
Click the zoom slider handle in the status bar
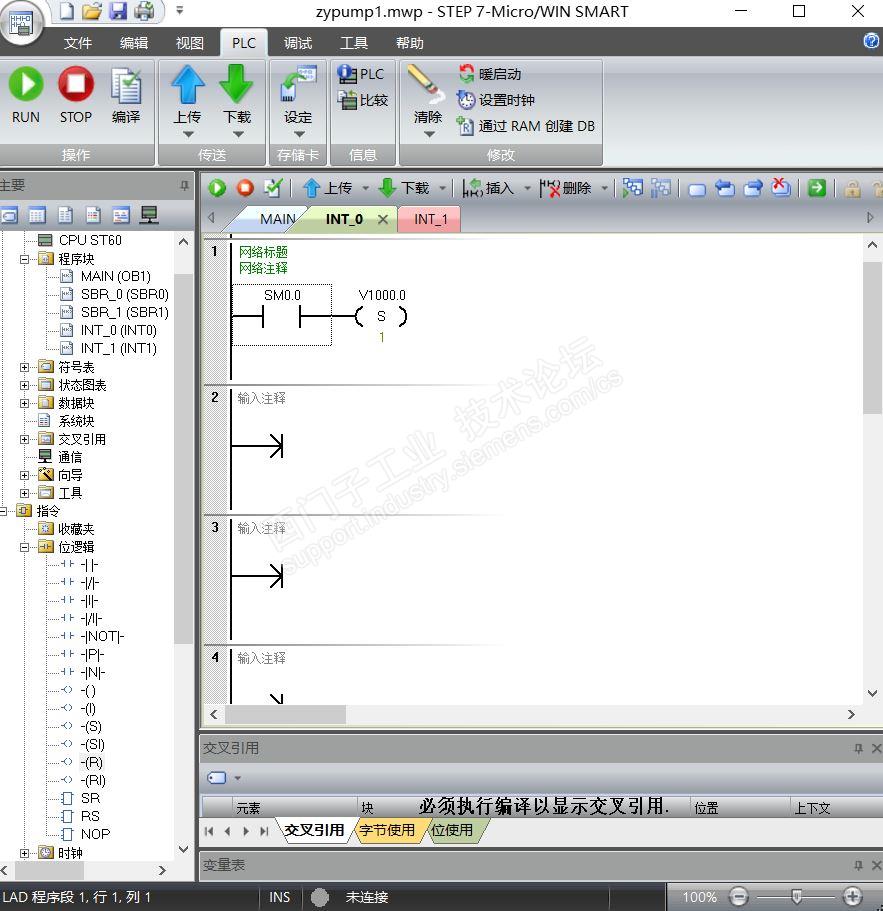pos(796,896)
